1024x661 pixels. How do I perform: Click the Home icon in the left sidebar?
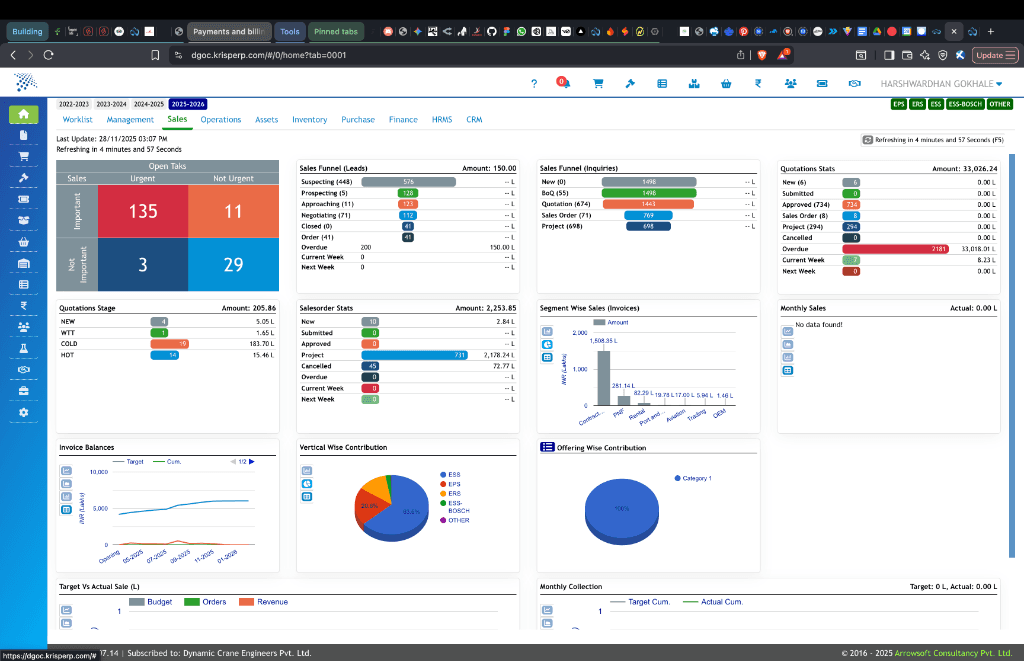[21, 115]
